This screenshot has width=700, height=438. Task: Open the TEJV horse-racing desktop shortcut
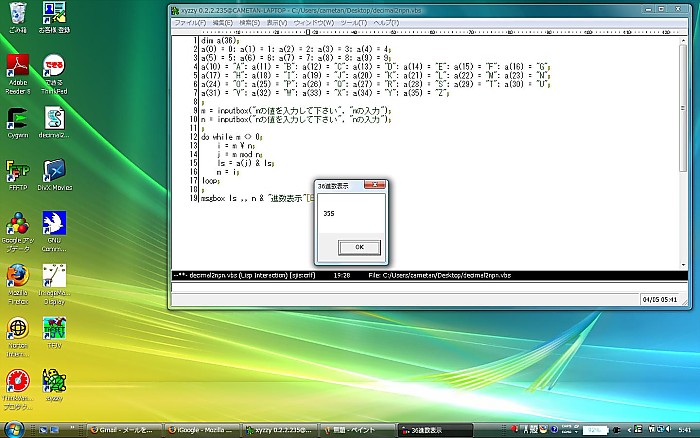point(54,333)
